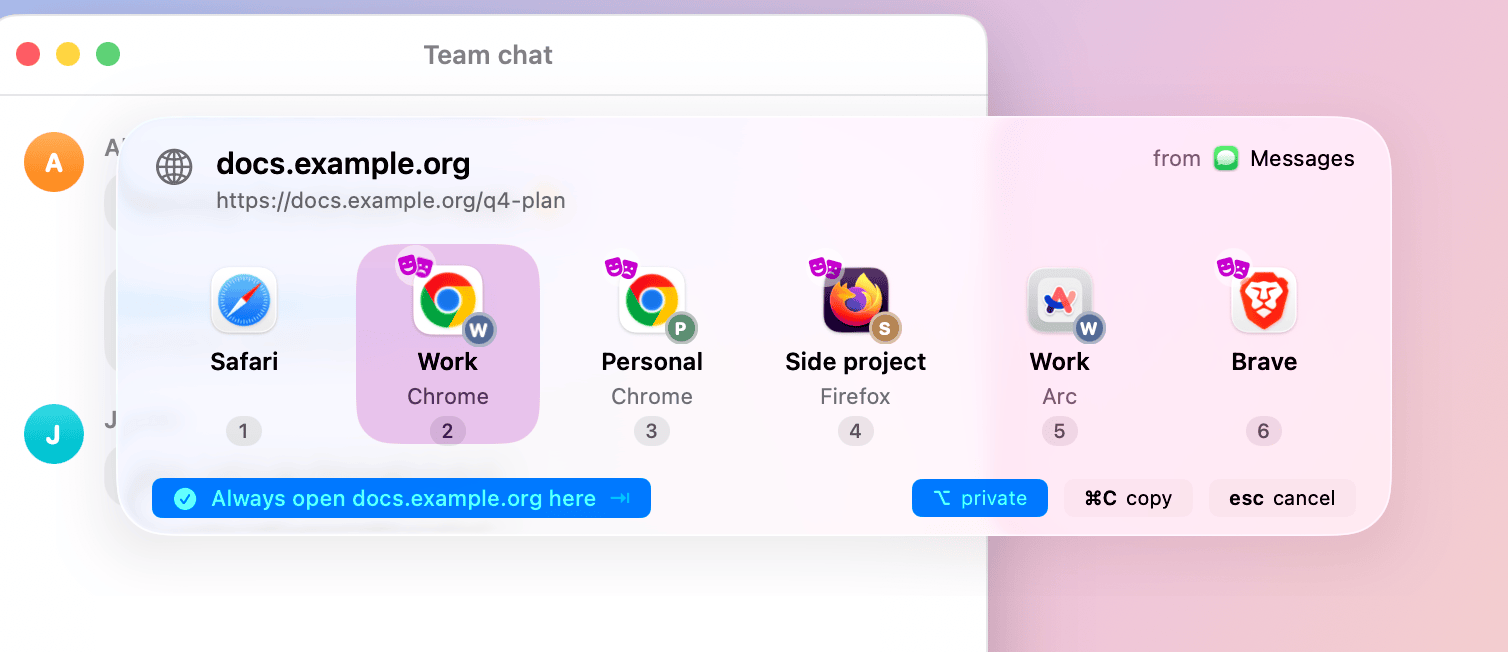This screenshot has height=652, width=1508.
Task: Click the private masks badge on Work Chrome
Action: [x=415, y=266]
